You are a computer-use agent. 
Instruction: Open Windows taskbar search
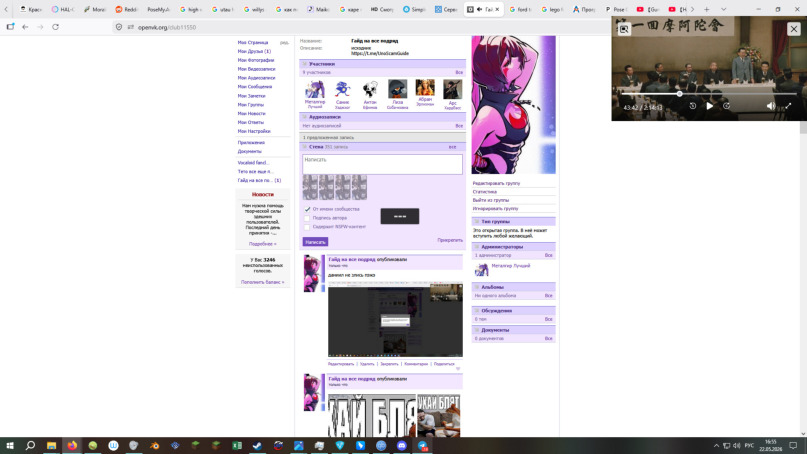tap(30, 445)
